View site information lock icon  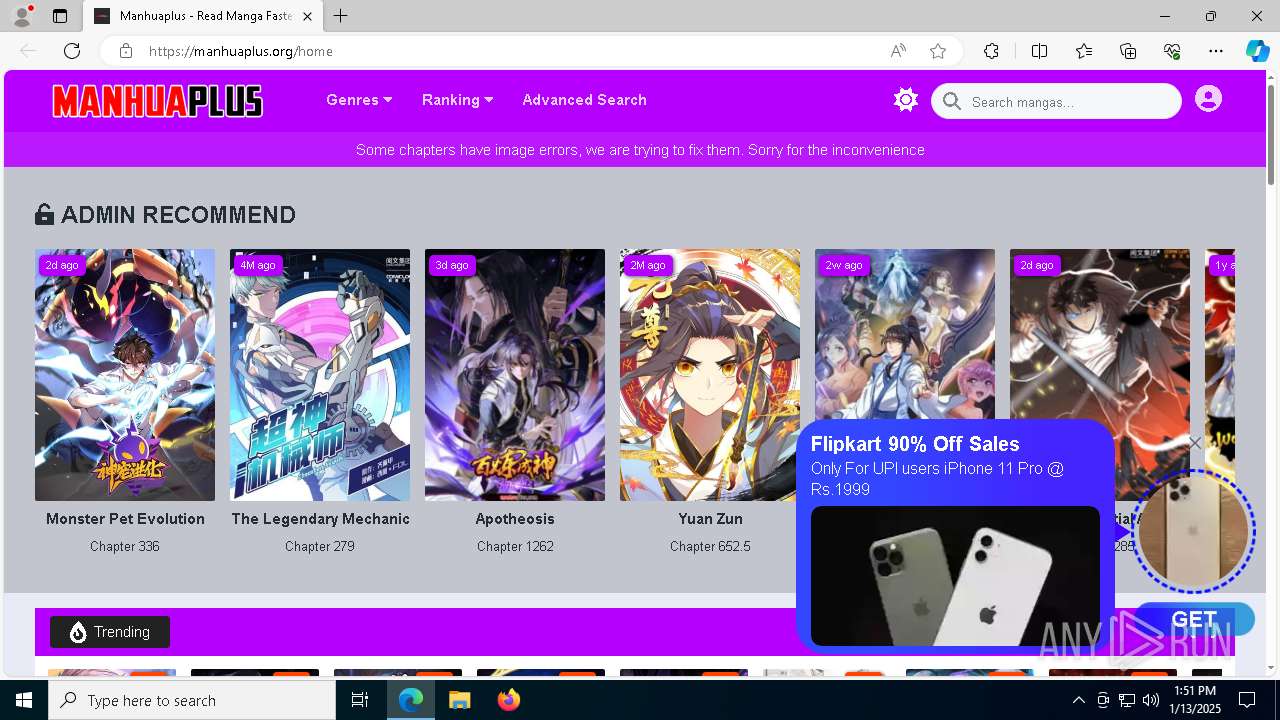[x=125, y=51]
